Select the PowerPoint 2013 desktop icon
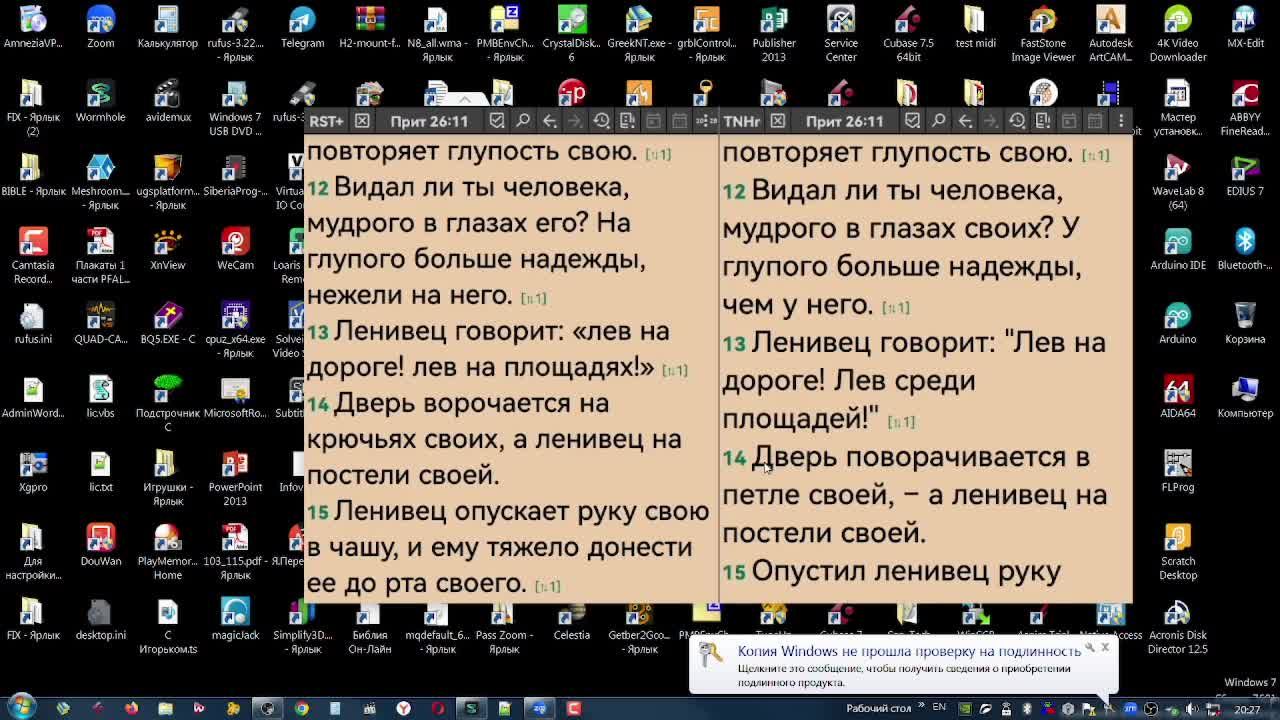 tap(235, 479)
